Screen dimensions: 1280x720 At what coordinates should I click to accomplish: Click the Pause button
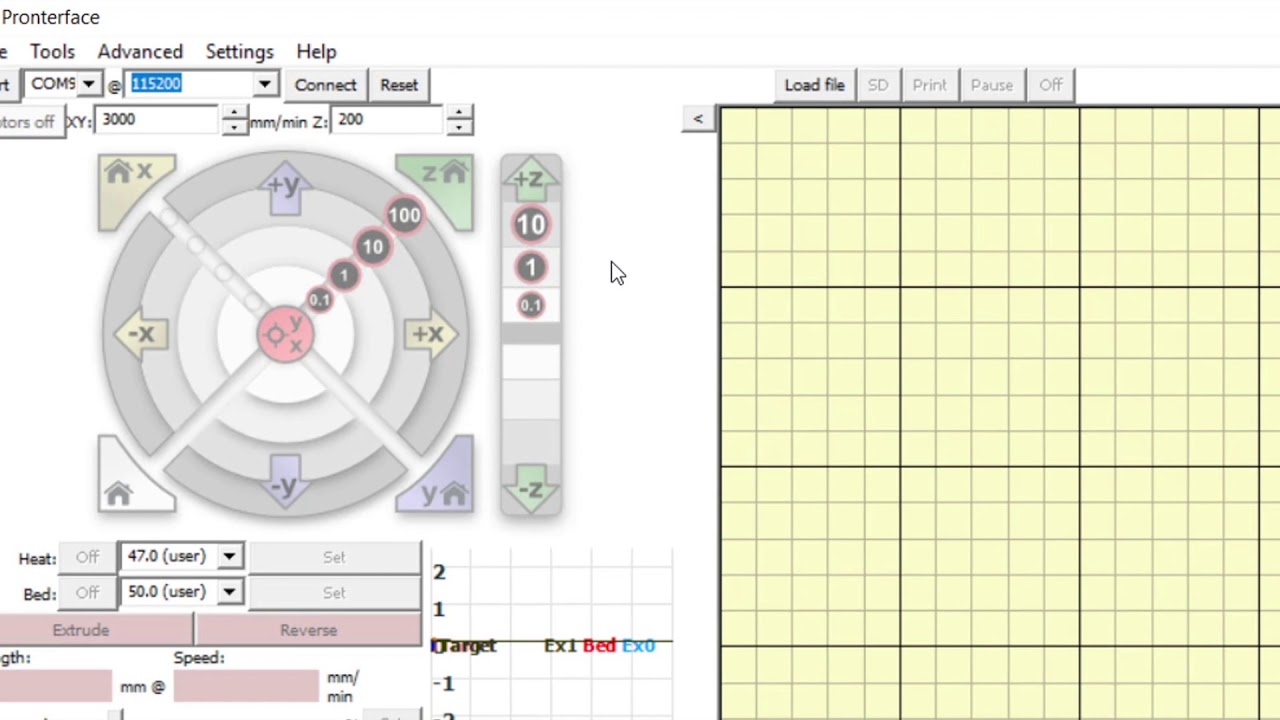[992, 85]
